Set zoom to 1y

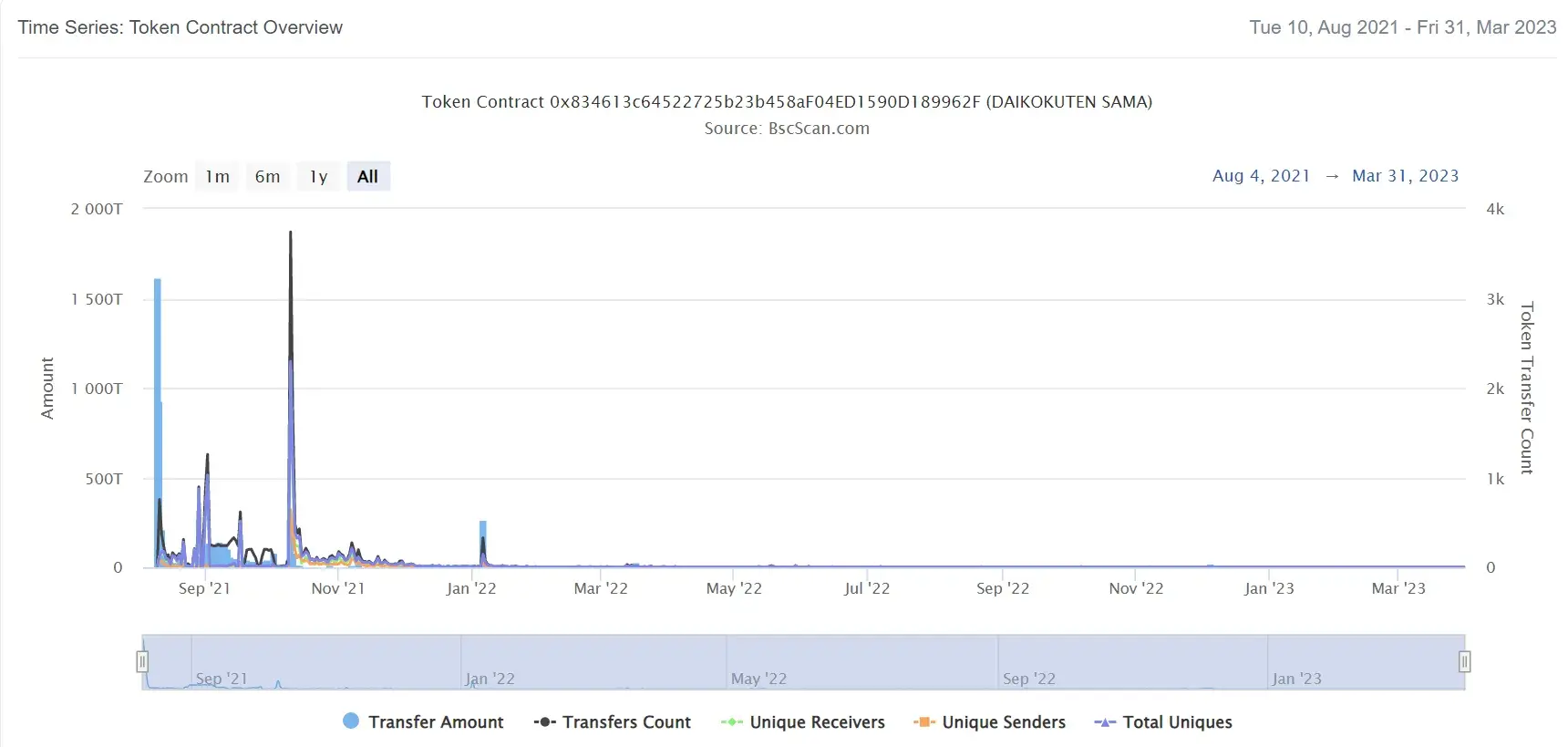pos(318,177)
